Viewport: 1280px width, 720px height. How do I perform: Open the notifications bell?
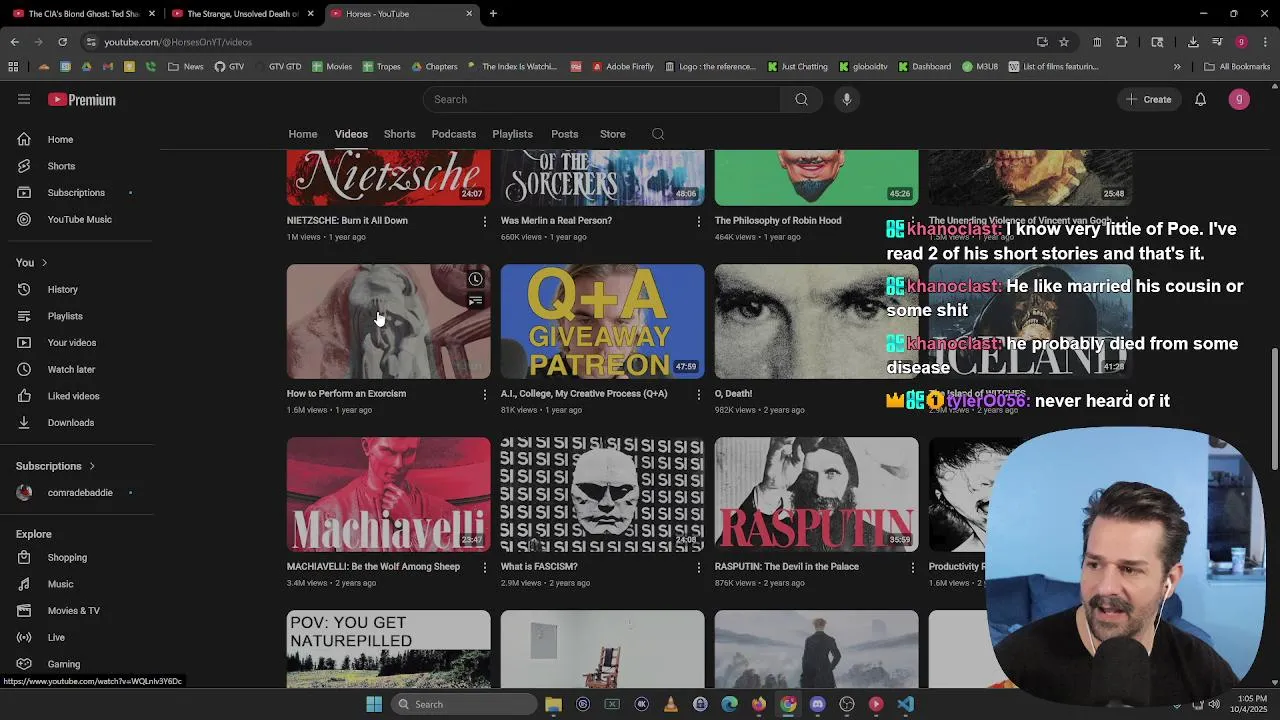tap(1200, 99)
